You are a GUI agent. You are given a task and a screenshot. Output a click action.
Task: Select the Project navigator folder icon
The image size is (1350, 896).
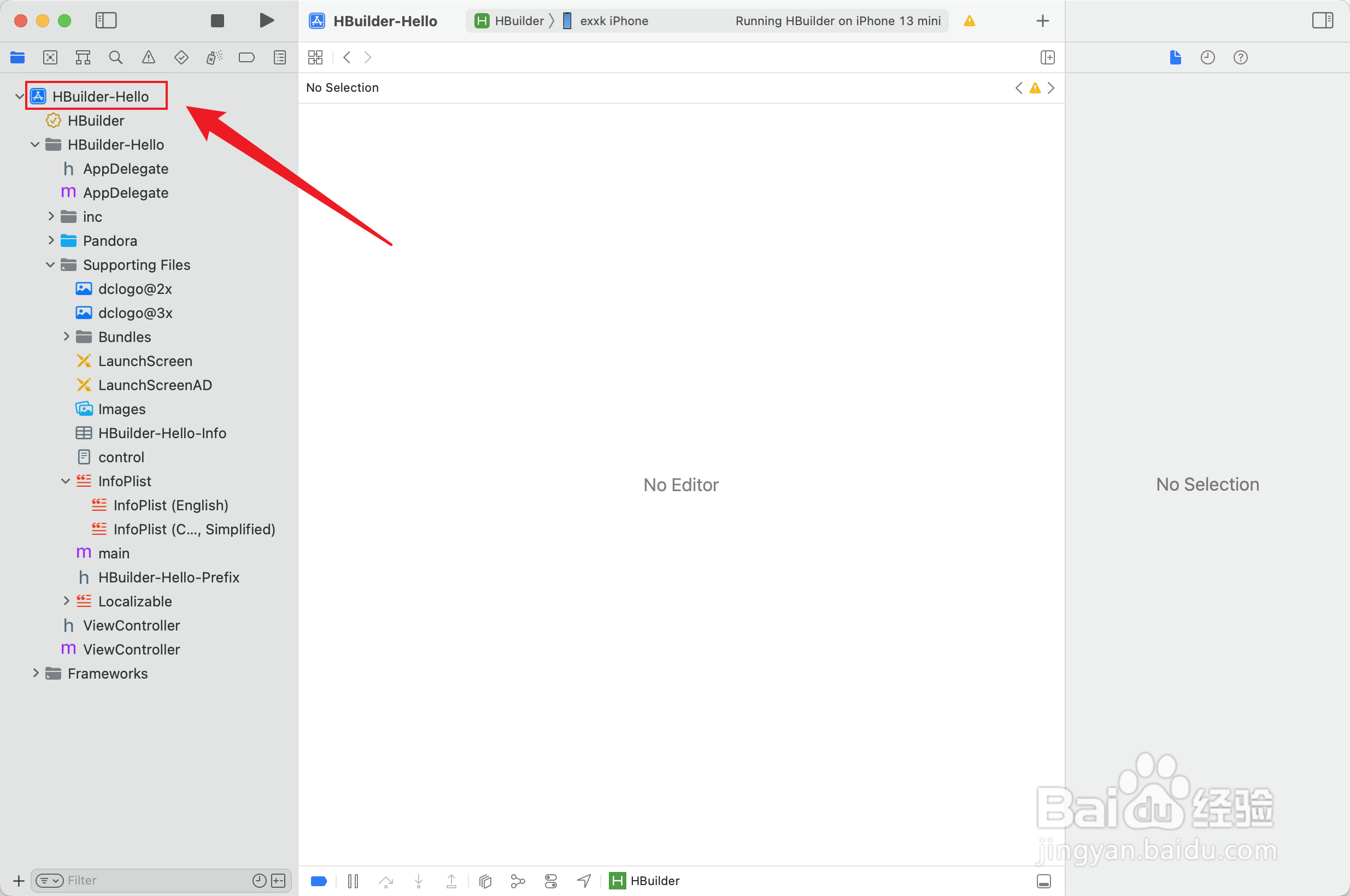[17, 57]
